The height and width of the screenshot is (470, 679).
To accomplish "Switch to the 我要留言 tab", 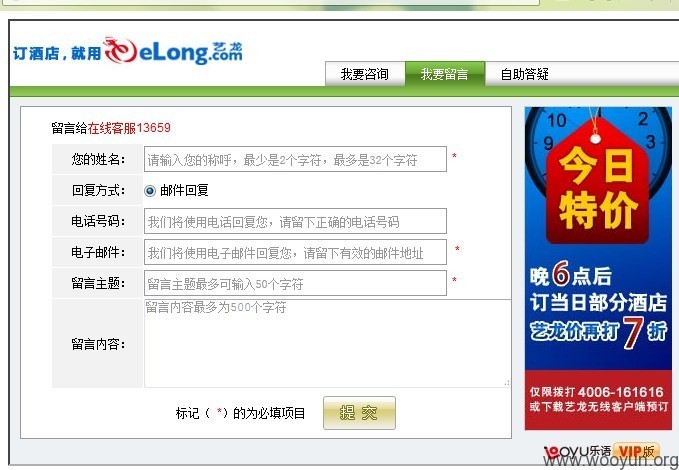I will click(x=445, y=74).
